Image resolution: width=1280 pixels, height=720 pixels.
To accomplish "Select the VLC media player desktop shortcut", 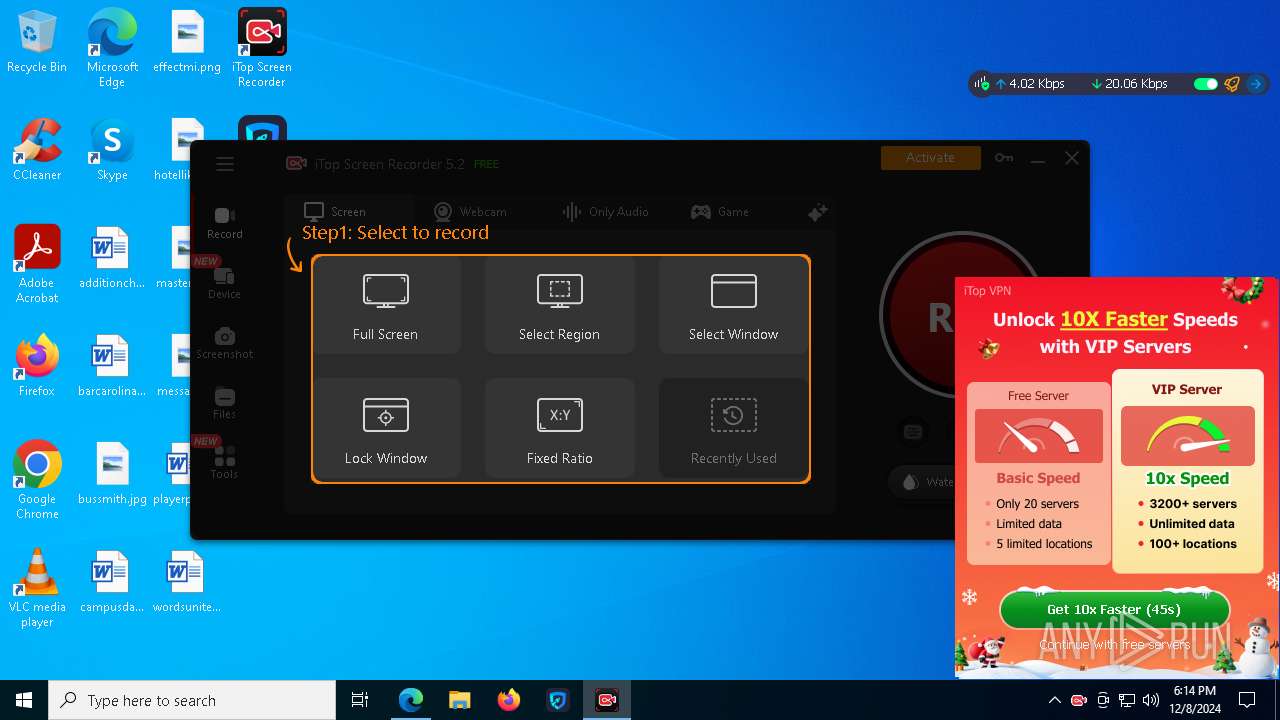I will (37, 588).
